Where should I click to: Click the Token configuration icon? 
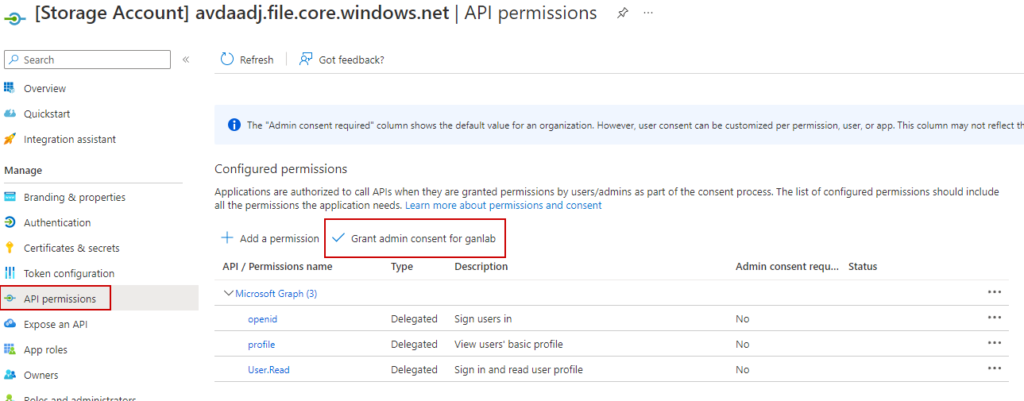(10, 273)
